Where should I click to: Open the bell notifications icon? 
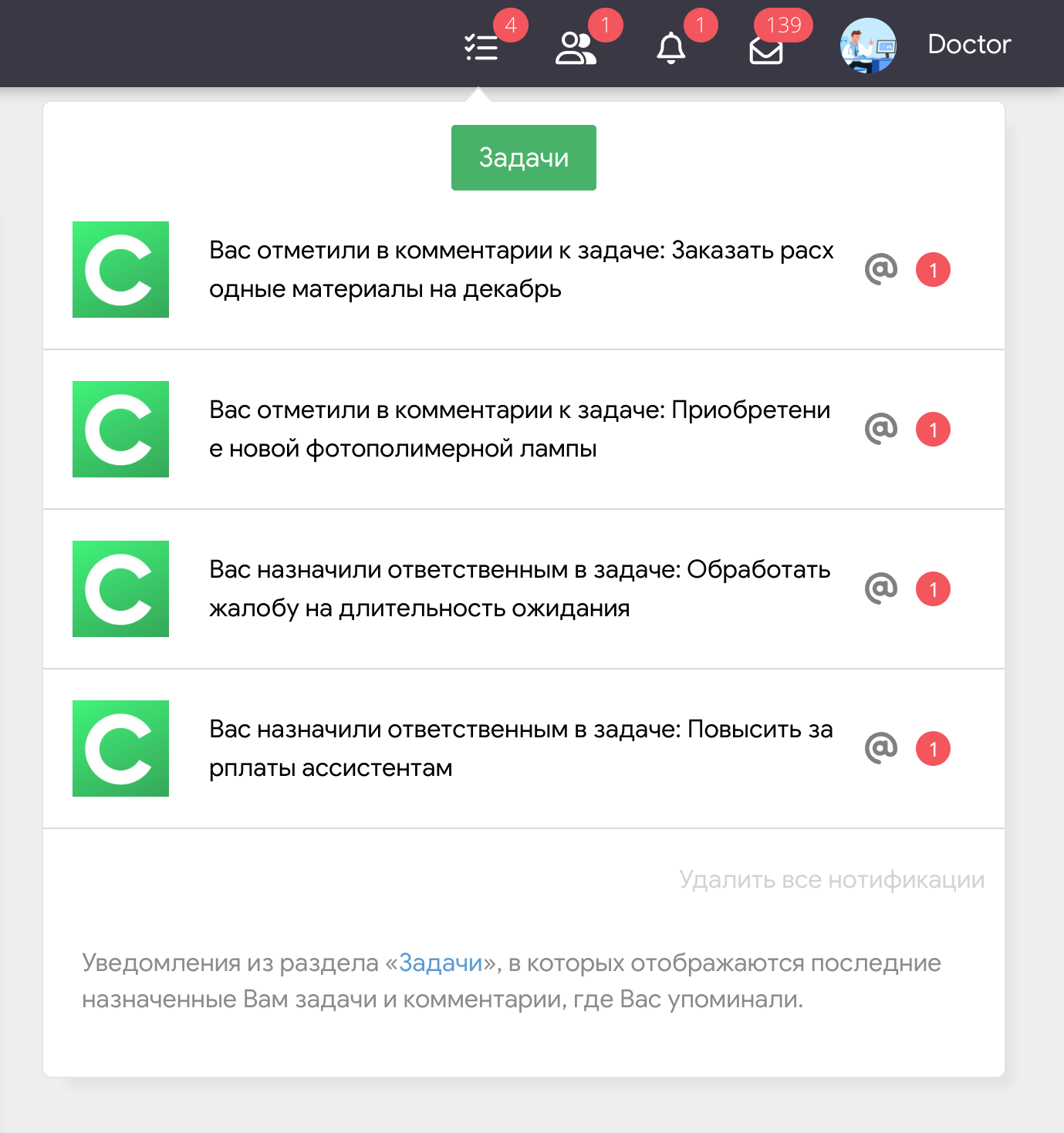coord(670,47)
